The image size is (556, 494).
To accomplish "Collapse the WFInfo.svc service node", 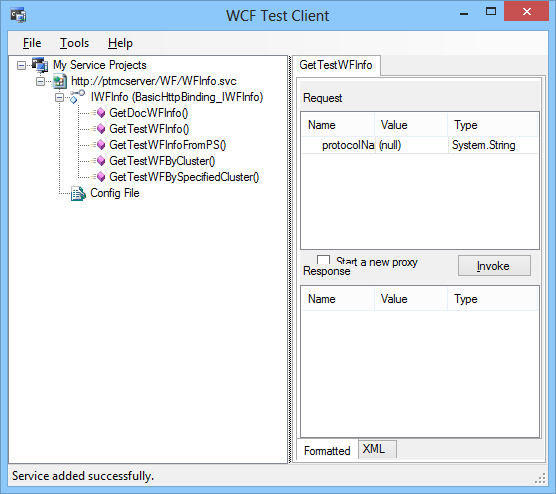I will tap(40, 82).
